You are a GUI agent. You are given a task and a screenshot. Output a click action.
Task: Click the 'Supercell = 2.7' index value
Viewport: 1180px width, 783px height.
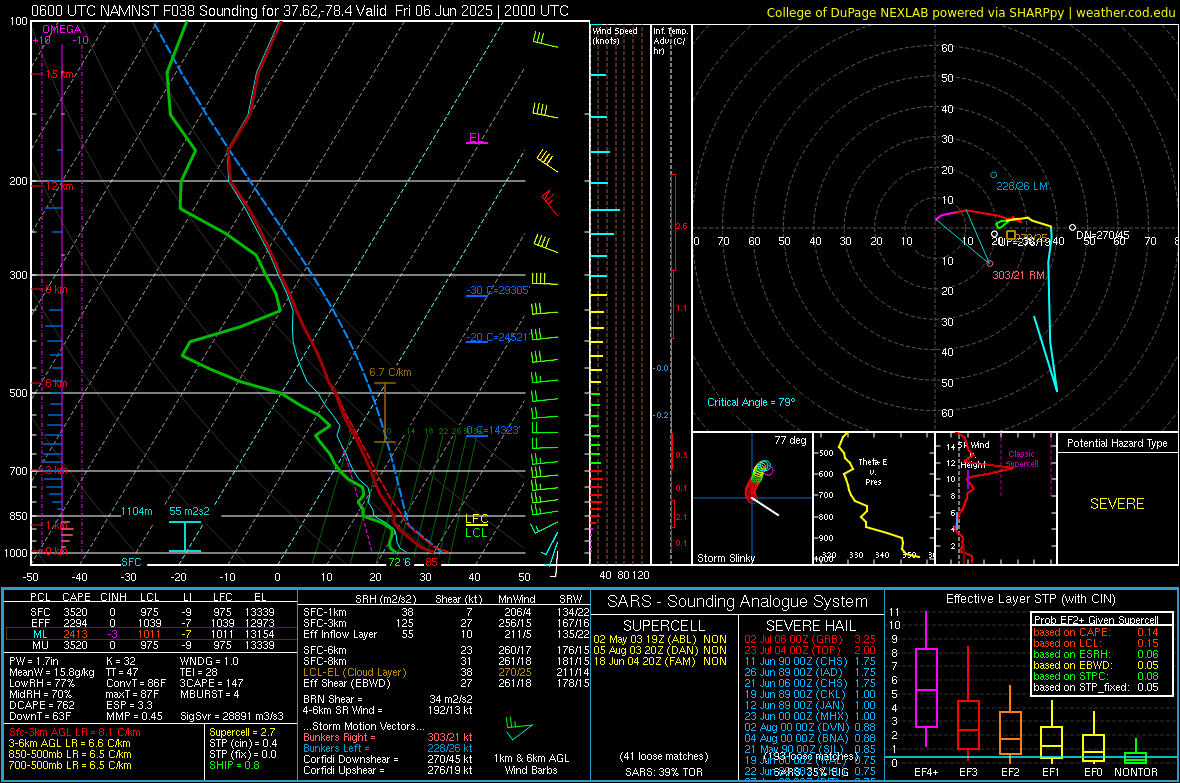(x=242, y=732)
